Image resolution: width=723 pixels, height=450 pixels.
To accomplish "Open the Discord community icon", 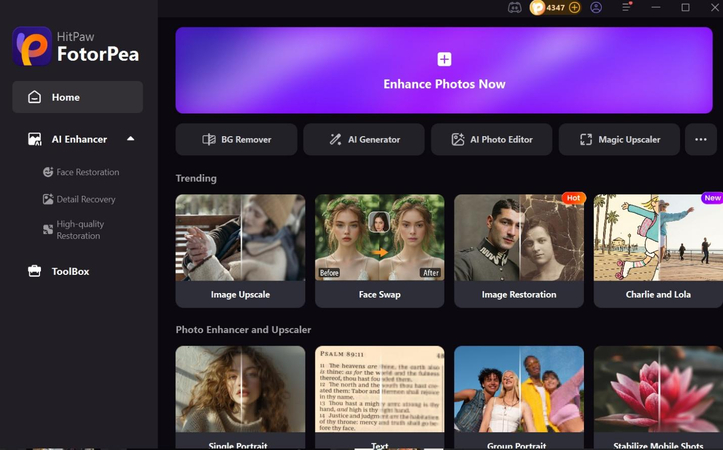I will point(515,7).
